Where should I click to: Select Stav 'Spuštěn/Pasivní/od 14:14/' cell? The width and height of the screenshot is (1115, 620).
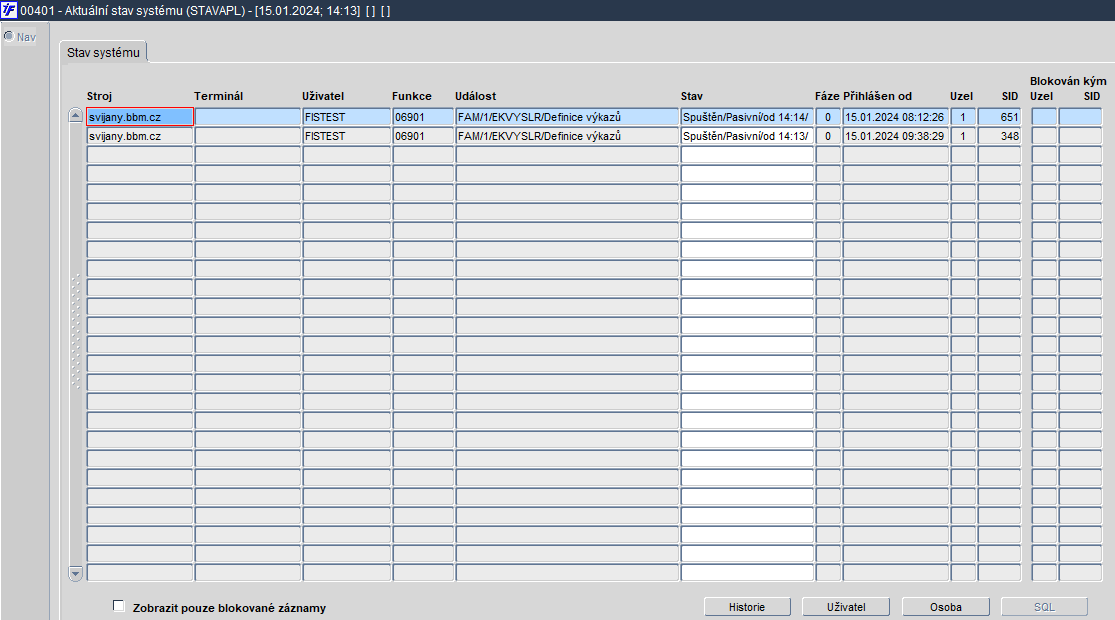(747, 117)
